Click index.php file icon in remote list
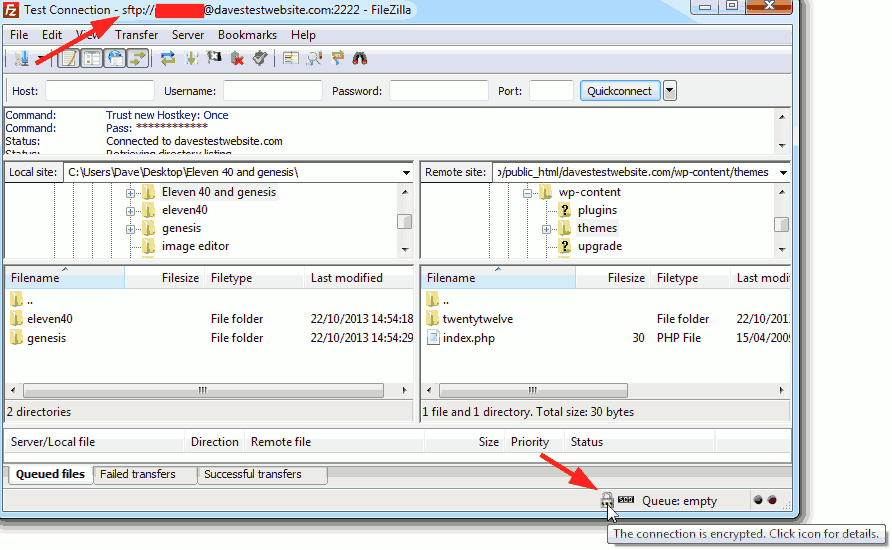892x550 pixels. pos(433,337)
